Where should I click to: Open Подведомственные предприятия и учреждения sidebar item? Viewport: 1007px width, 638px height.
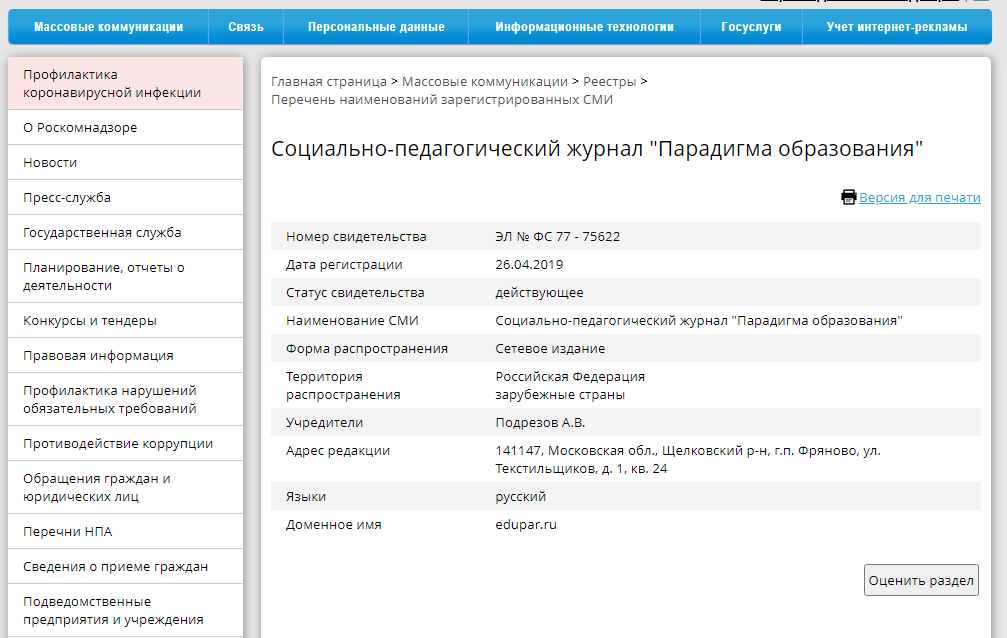point(126,610)
